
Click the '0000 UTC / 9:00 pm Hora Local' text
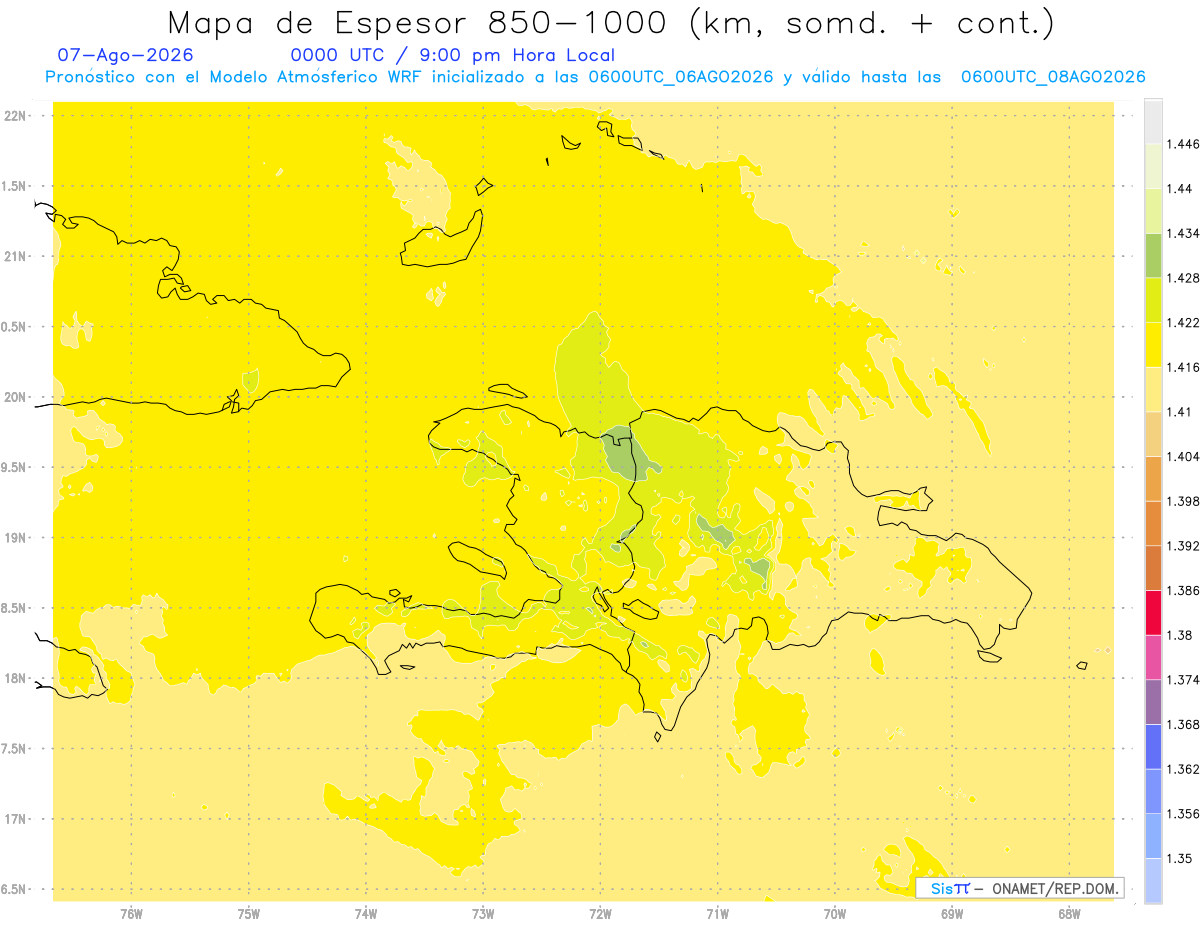[452, 56]
